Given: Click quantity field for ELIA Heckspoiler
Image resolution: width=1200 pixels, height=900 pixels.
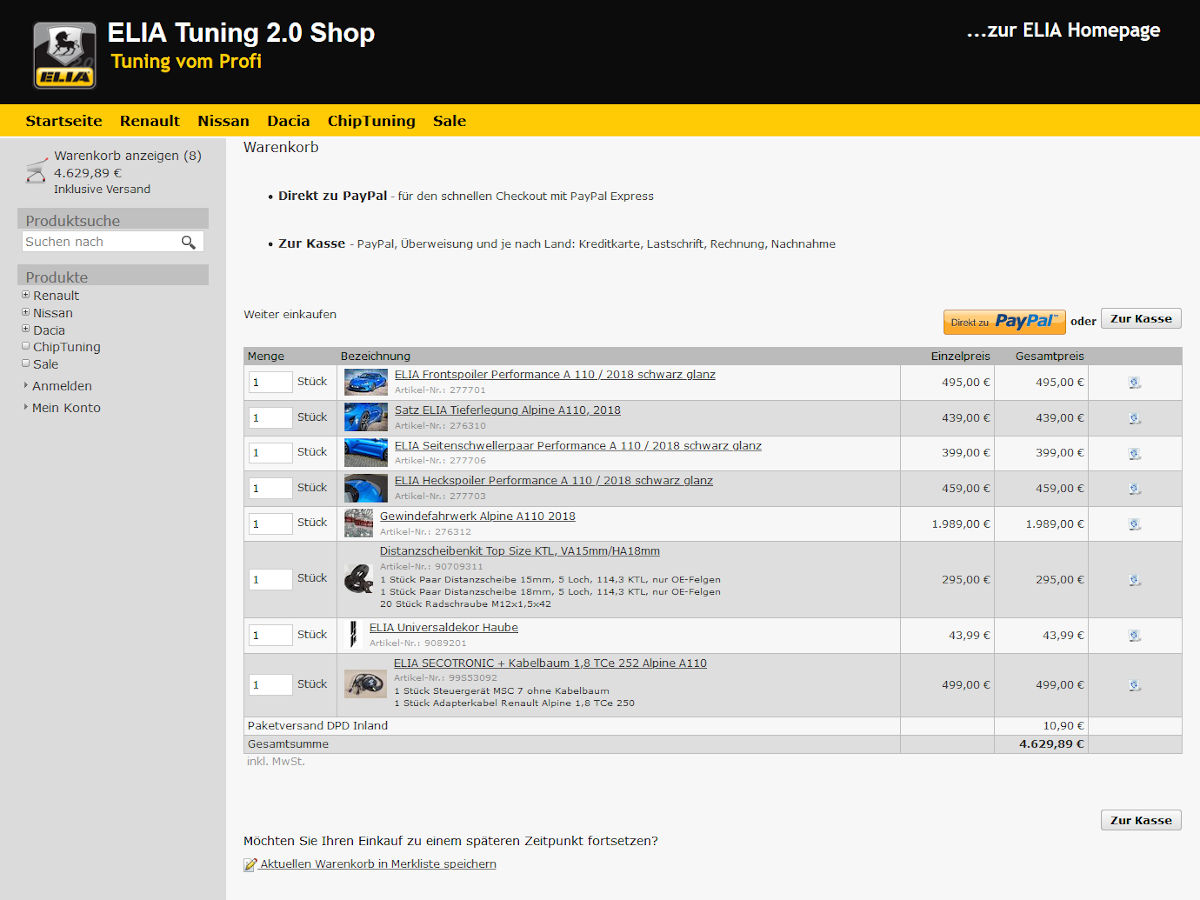Looking at the screenshot, I should coord(271,488).
